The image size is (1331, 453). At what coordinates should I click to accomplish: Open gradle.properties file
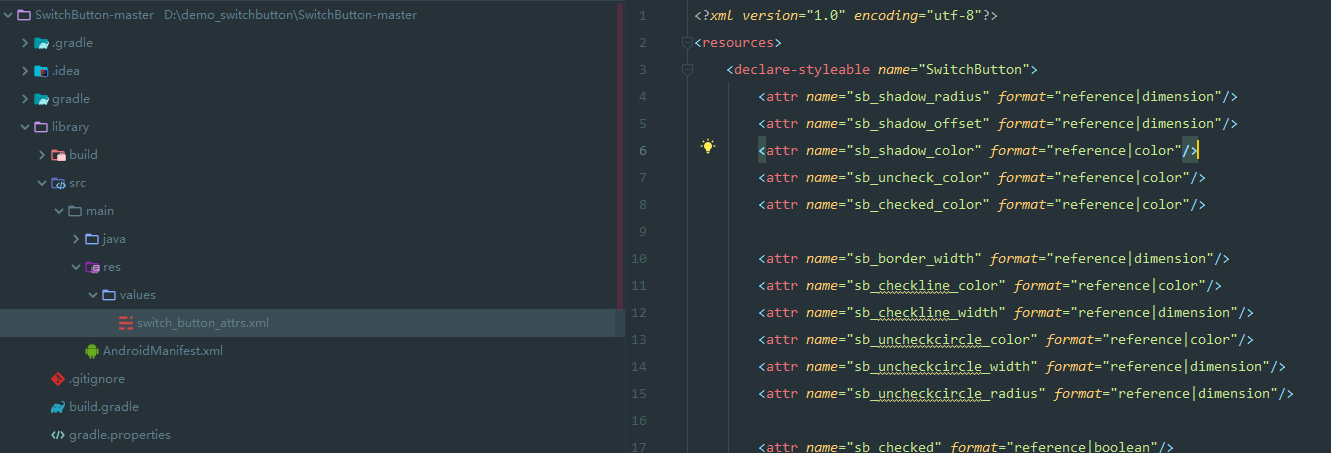120,435
